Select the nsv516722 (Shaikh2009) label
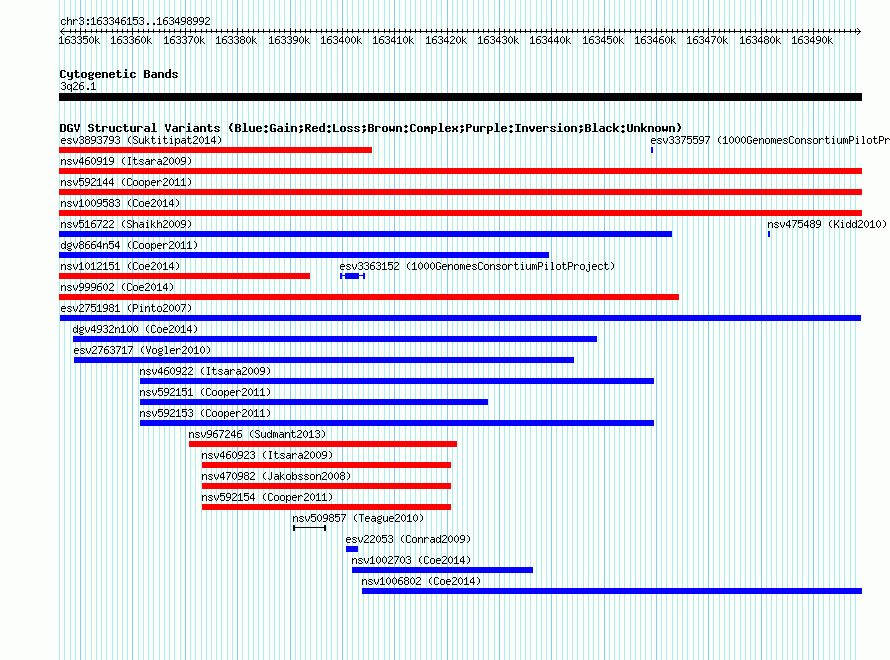The image size is (890, 660). coord(126,224)
